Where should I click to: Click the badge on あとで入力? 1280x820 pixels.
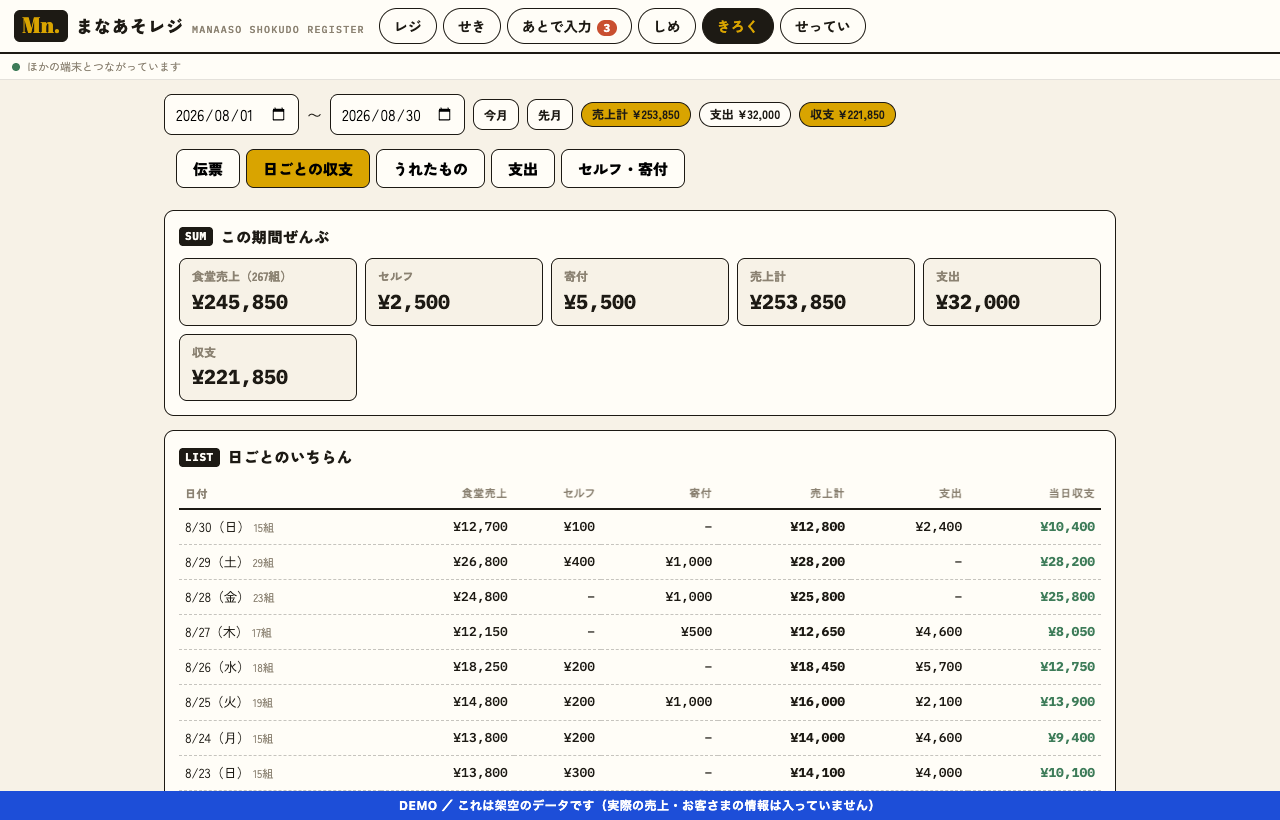pos(607,27)
